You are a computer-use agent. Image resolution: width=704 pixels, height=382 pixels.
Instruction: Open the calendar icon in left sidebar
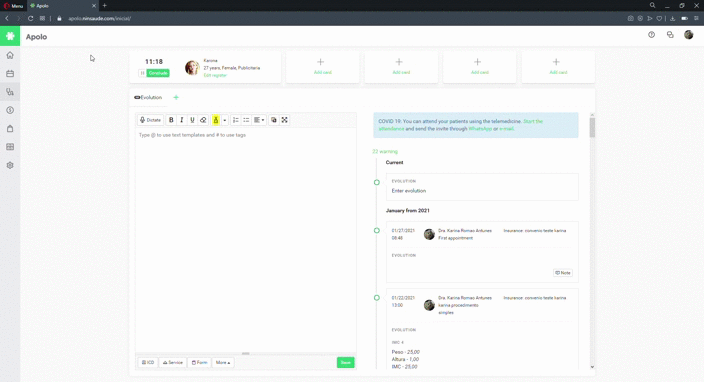pos(10,74)
